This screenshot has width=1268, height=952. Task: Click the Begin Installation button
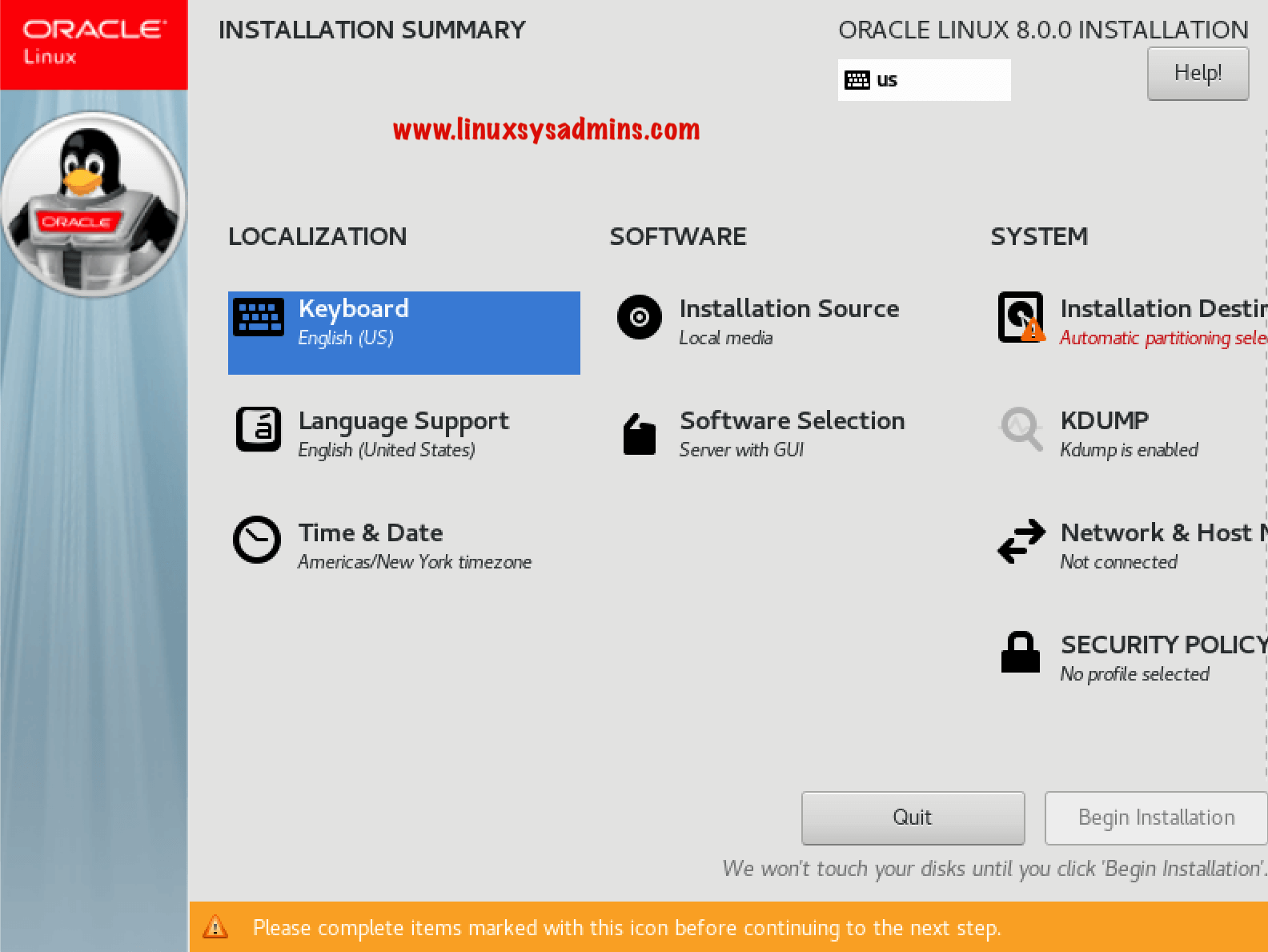[1156, 817]
